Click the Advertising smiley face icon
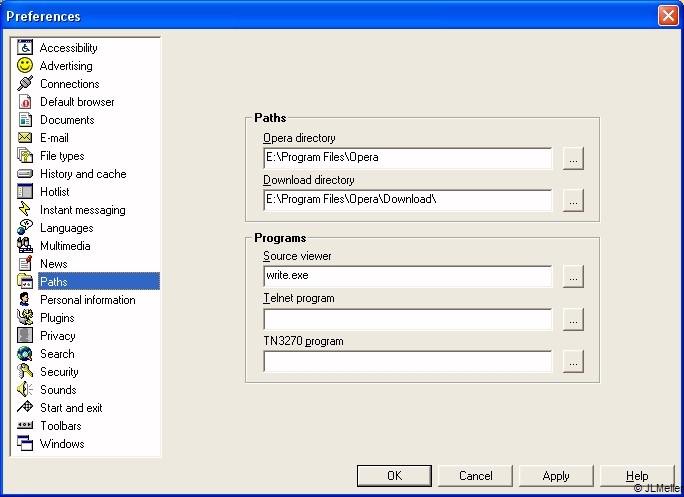 coord(25,65)
